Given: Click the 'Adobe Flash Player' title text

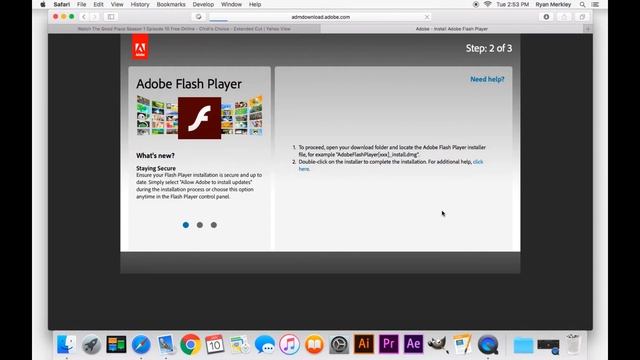Looking at the screenshot, I should [x=189, y=84].
